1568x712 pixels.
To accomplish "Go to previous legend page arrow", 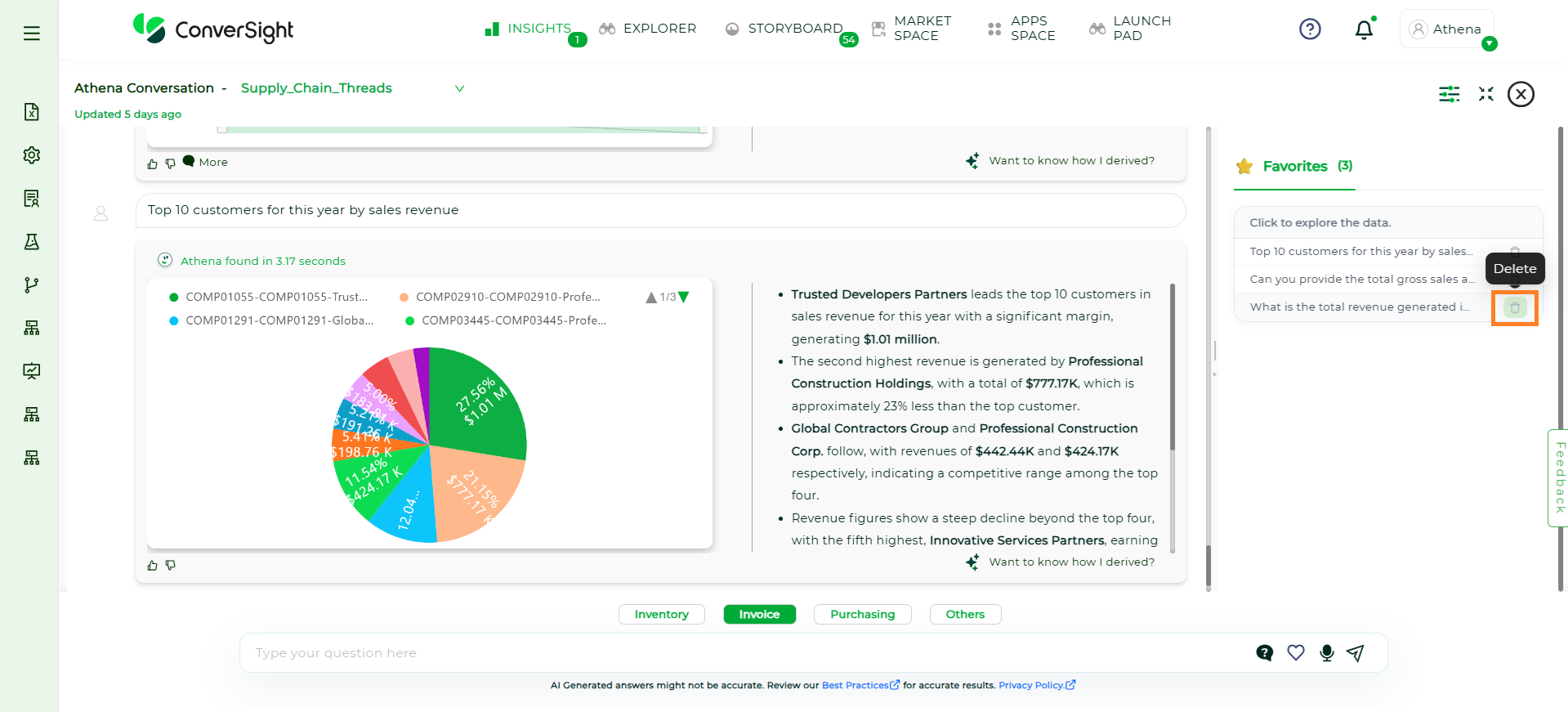I will (651, 298).
